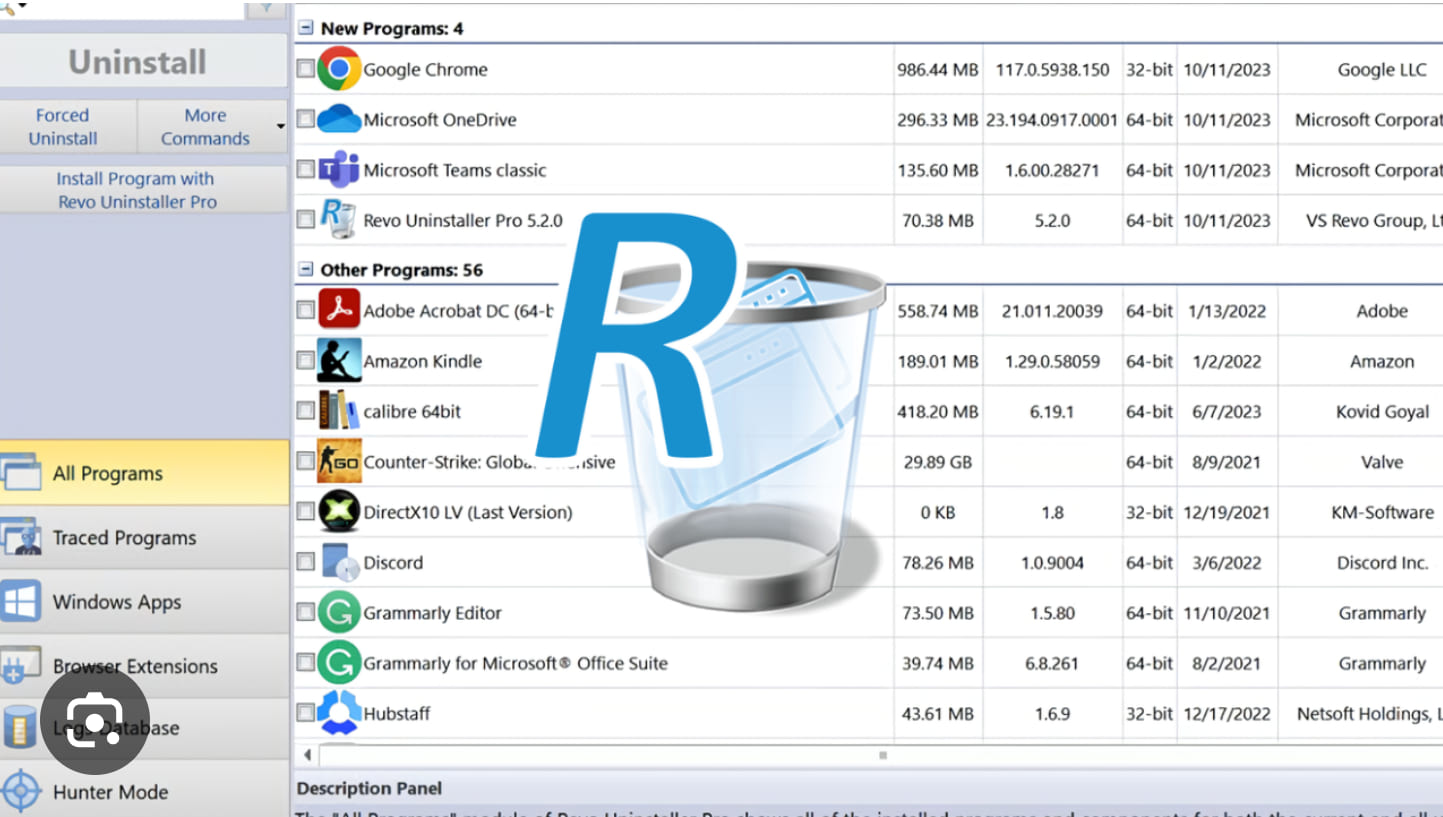
Task: Switch to Windows Apps module
Action: coord(144,601)
